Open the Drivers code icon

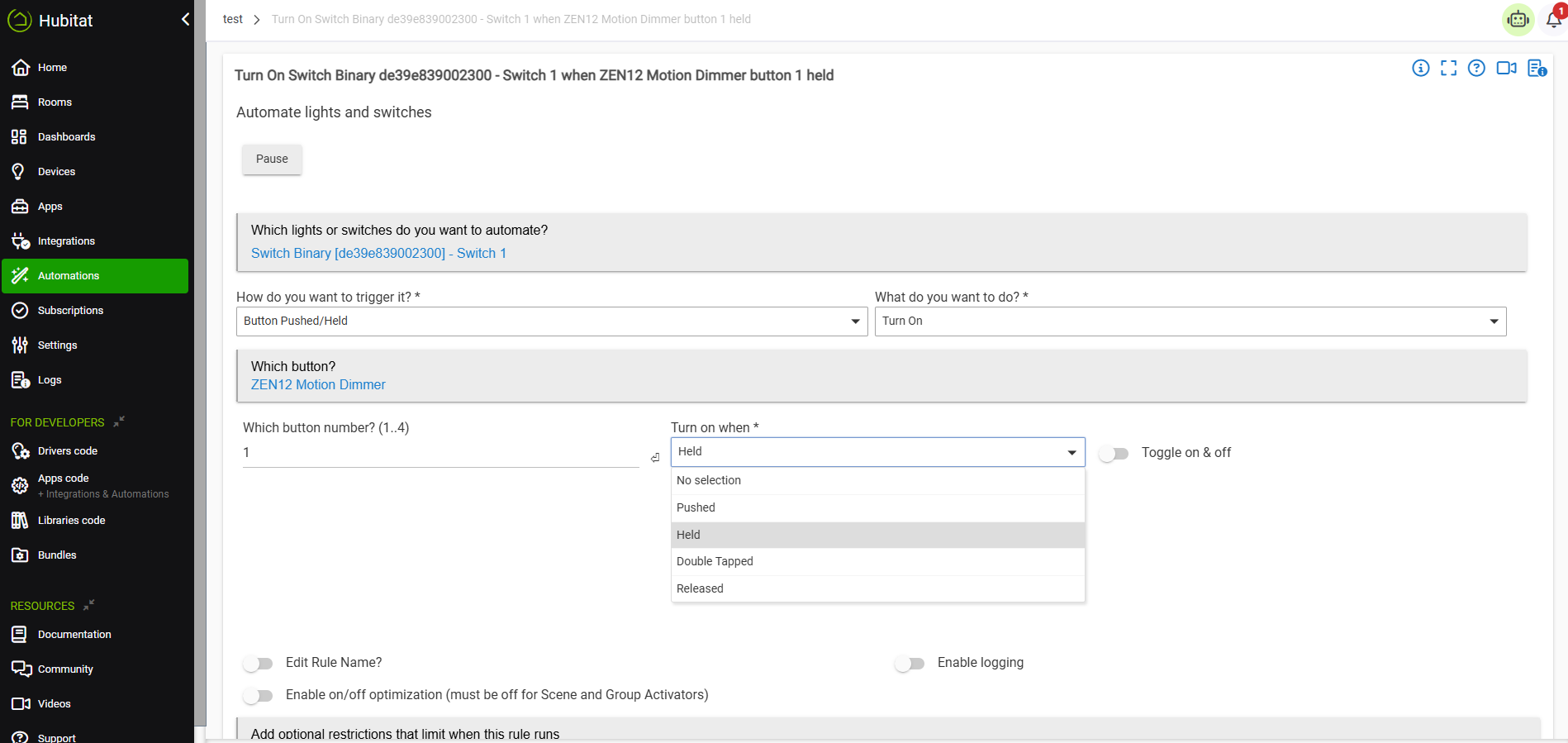21,451
